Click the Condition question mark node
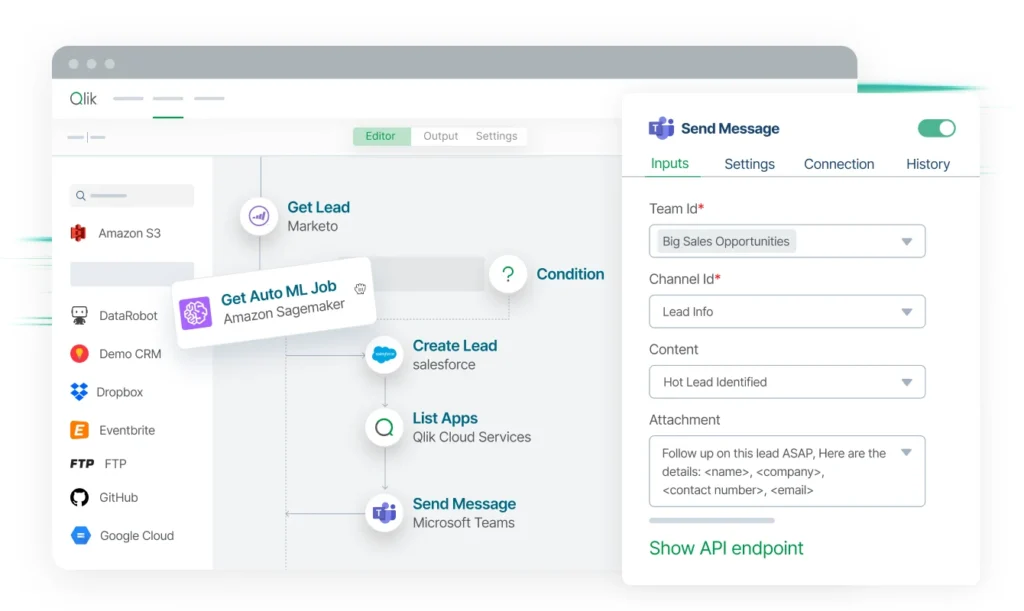The width and height of the screenshot is (1024, 611). point(508,274)
